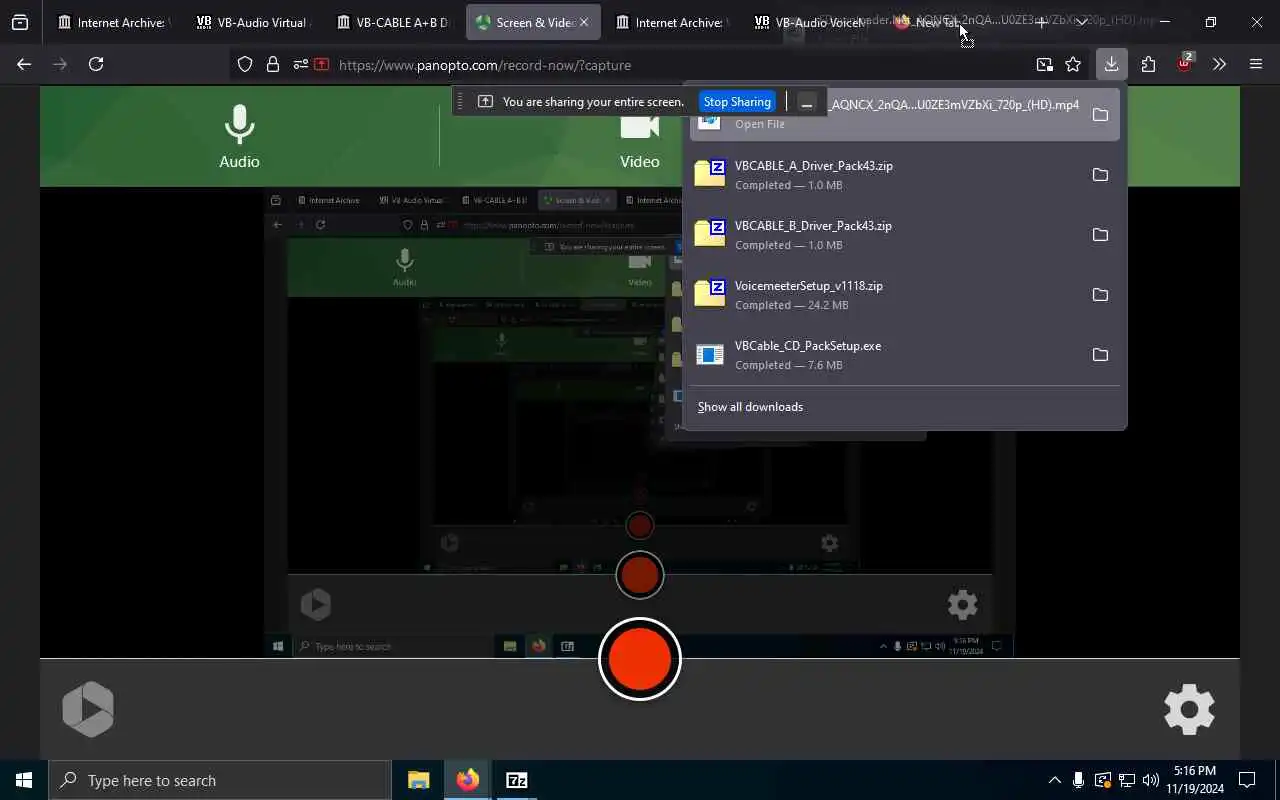Show site security lock details
The height and width of the screenshot is (800, 1280).
pos(272,65)
